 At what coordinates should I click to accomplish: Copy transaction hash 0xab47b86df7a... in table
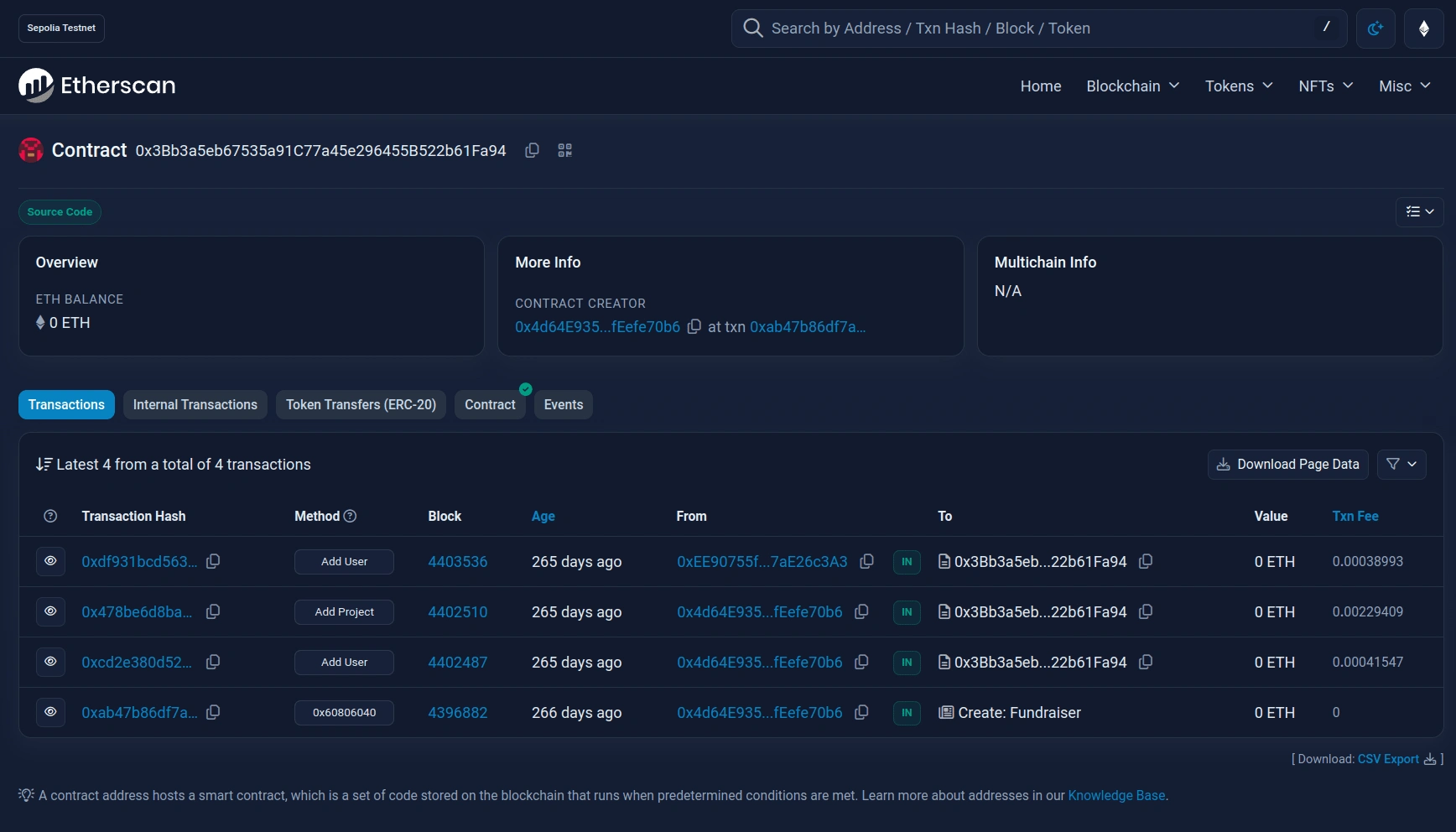click(213, 713)
